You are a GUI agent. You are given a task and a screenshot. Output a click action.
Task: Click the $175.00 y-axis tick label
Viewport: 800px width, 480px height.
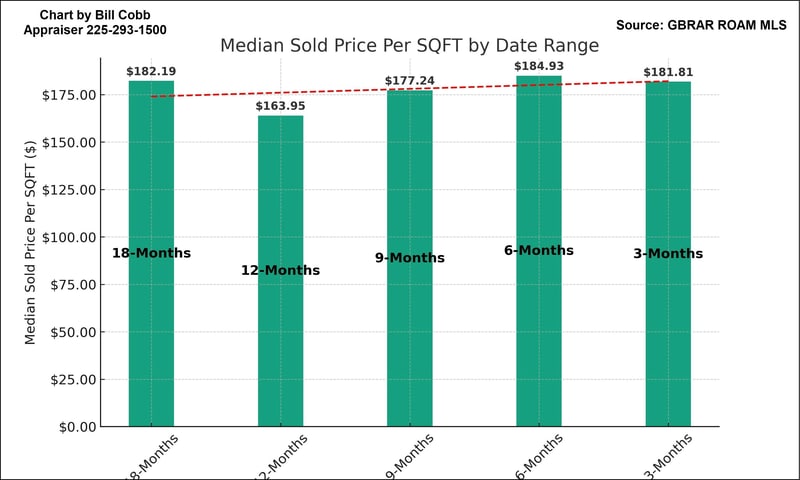click(69, 95)
